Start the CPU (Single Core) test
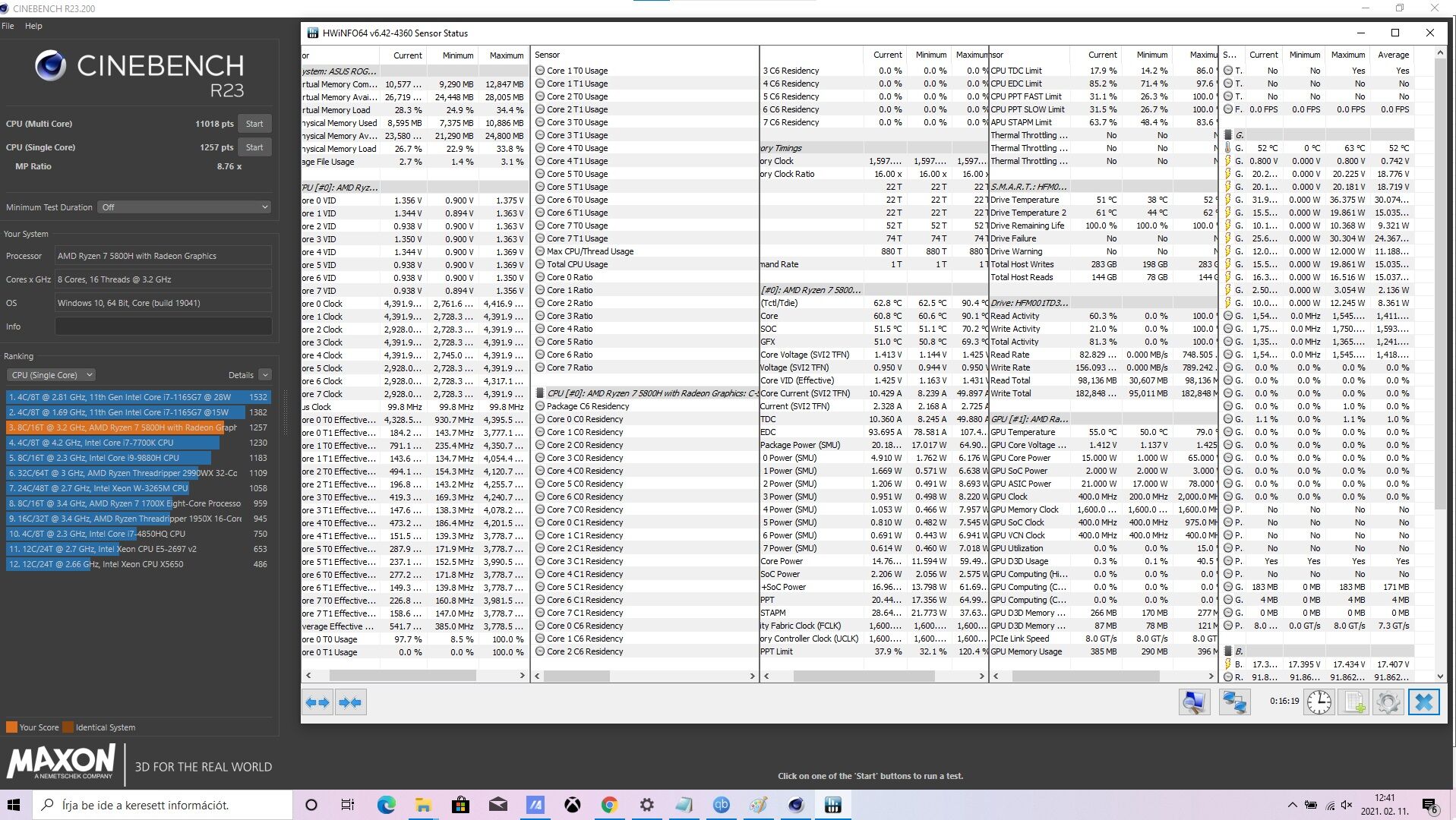Image resolution: width=1456 pixels, height=820 pixels. (254, 147)
